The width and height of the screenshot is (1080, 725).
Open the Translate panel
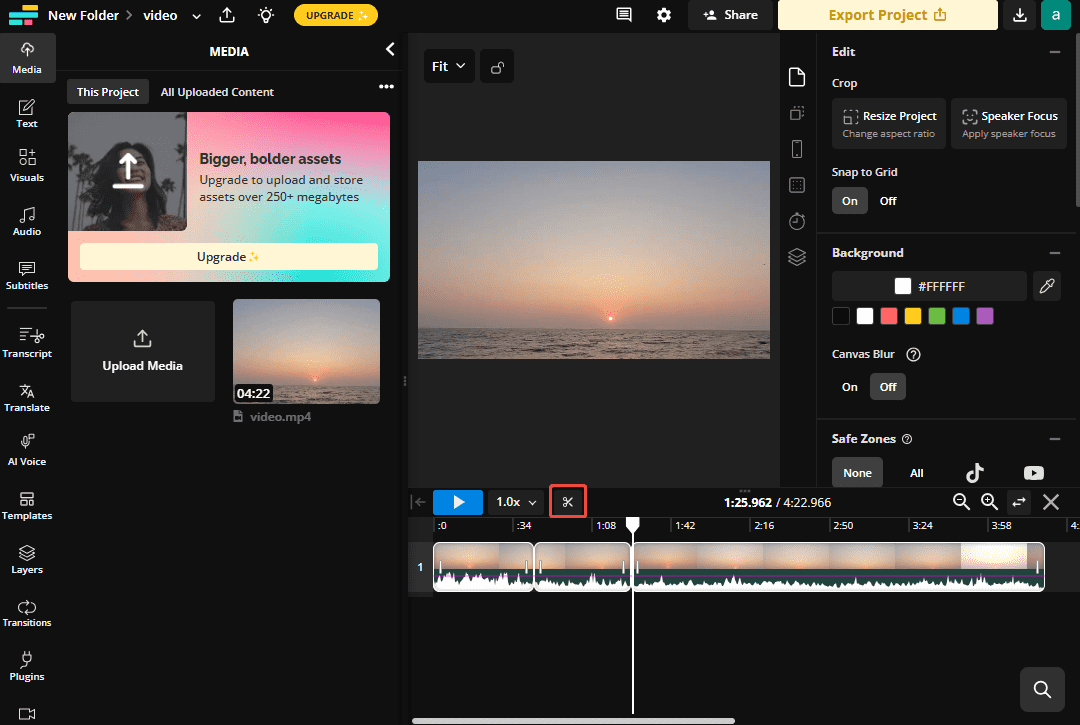tap(27, 398)
